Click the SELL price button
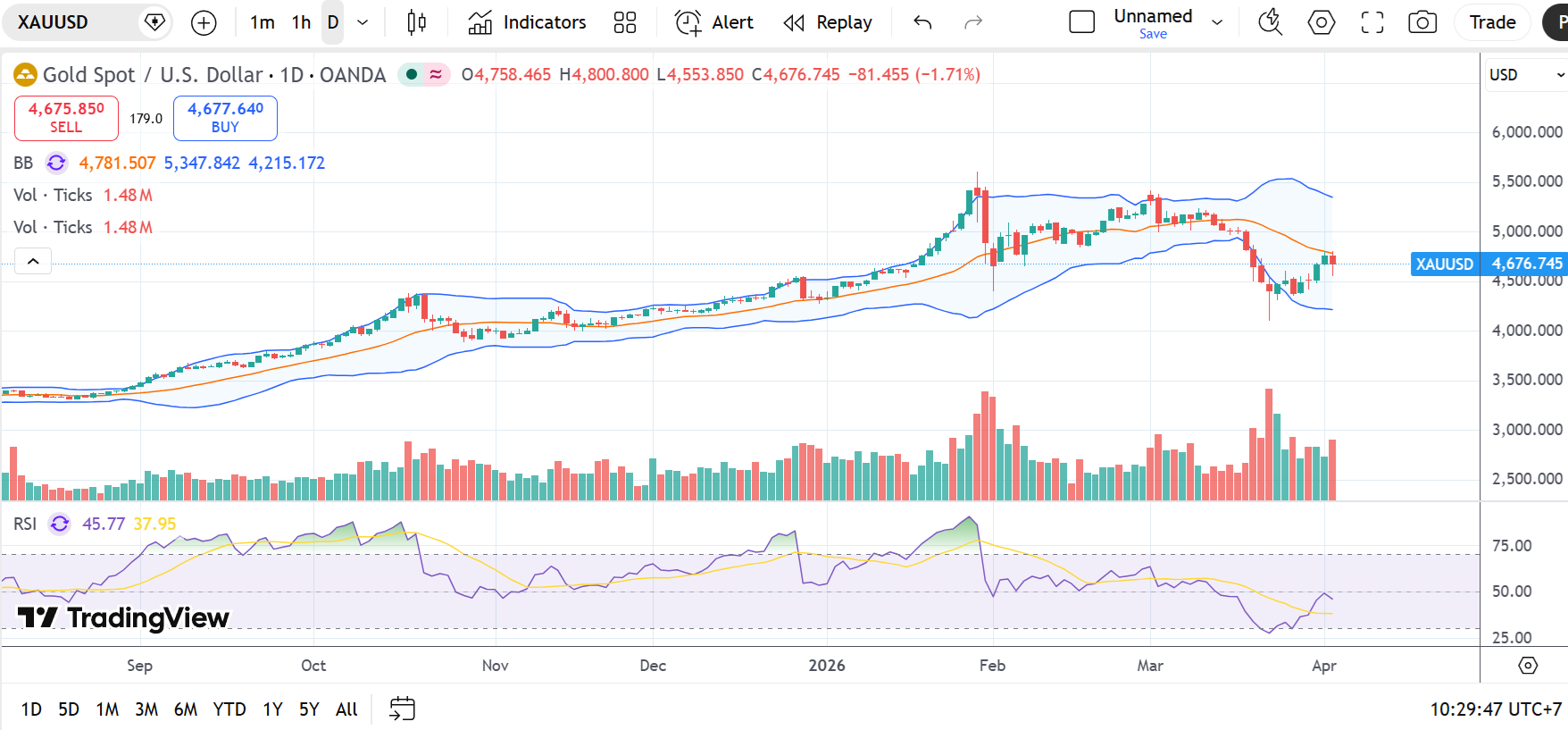 66,118
